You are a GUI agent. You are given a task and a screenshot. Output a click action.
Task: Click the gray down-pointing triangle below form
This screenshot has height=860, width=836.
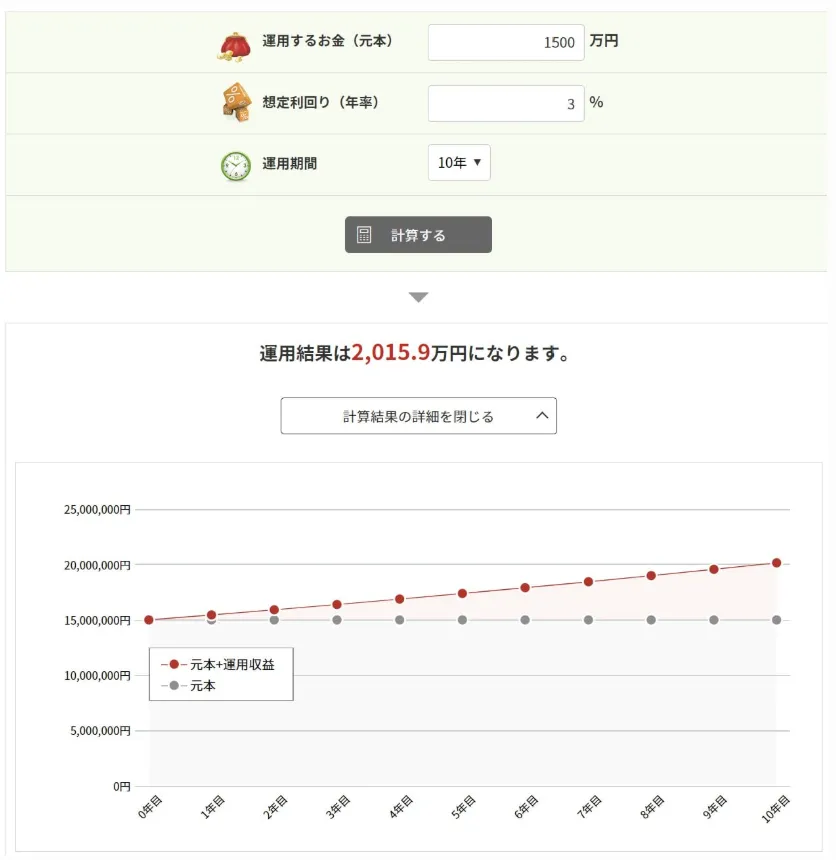pyautogui.click(x=419, y=297)
